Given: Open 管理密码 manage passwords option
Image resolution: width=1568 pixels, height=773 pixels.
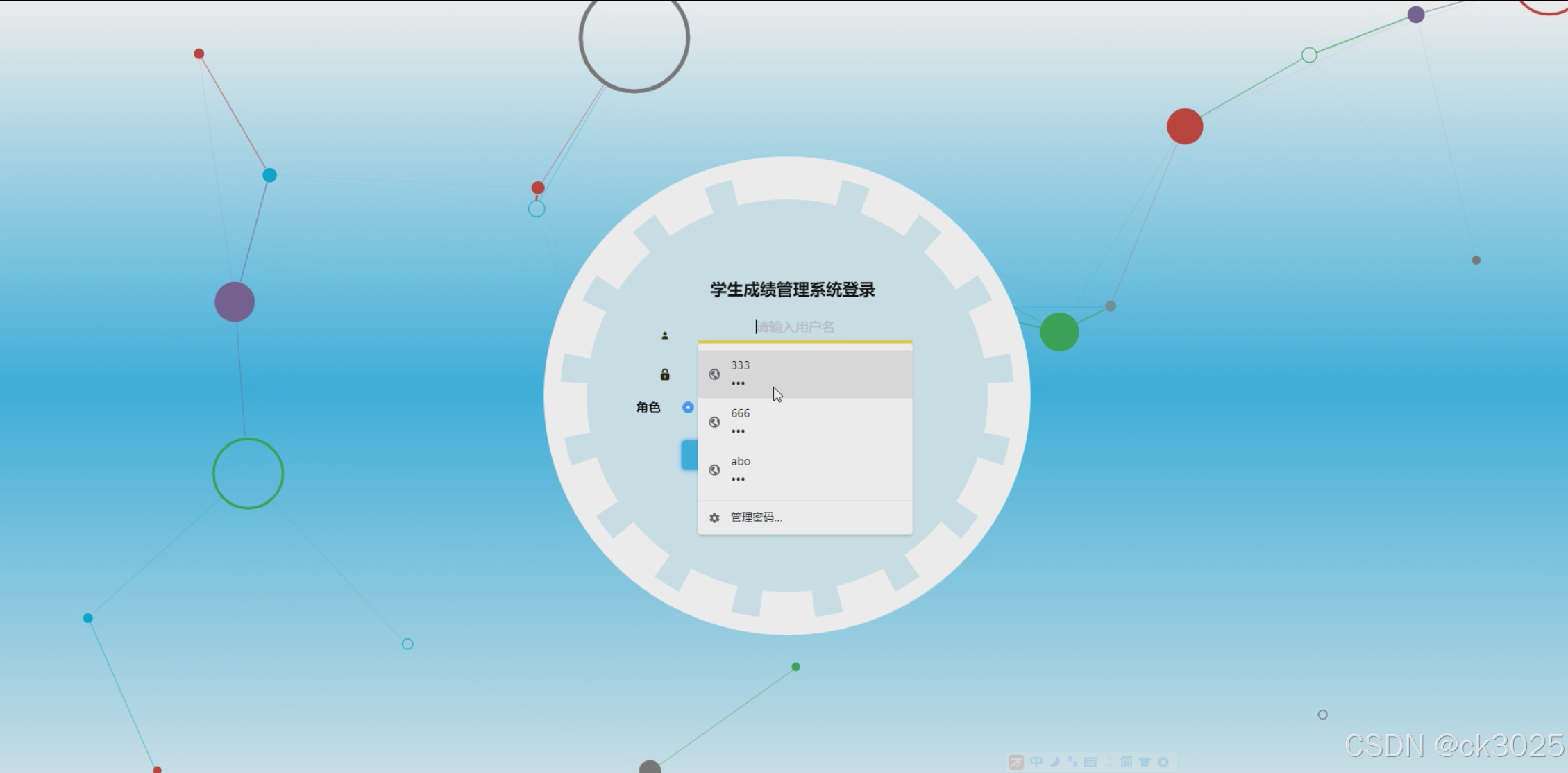Looking at the screenshot, I should coord(757,517).
